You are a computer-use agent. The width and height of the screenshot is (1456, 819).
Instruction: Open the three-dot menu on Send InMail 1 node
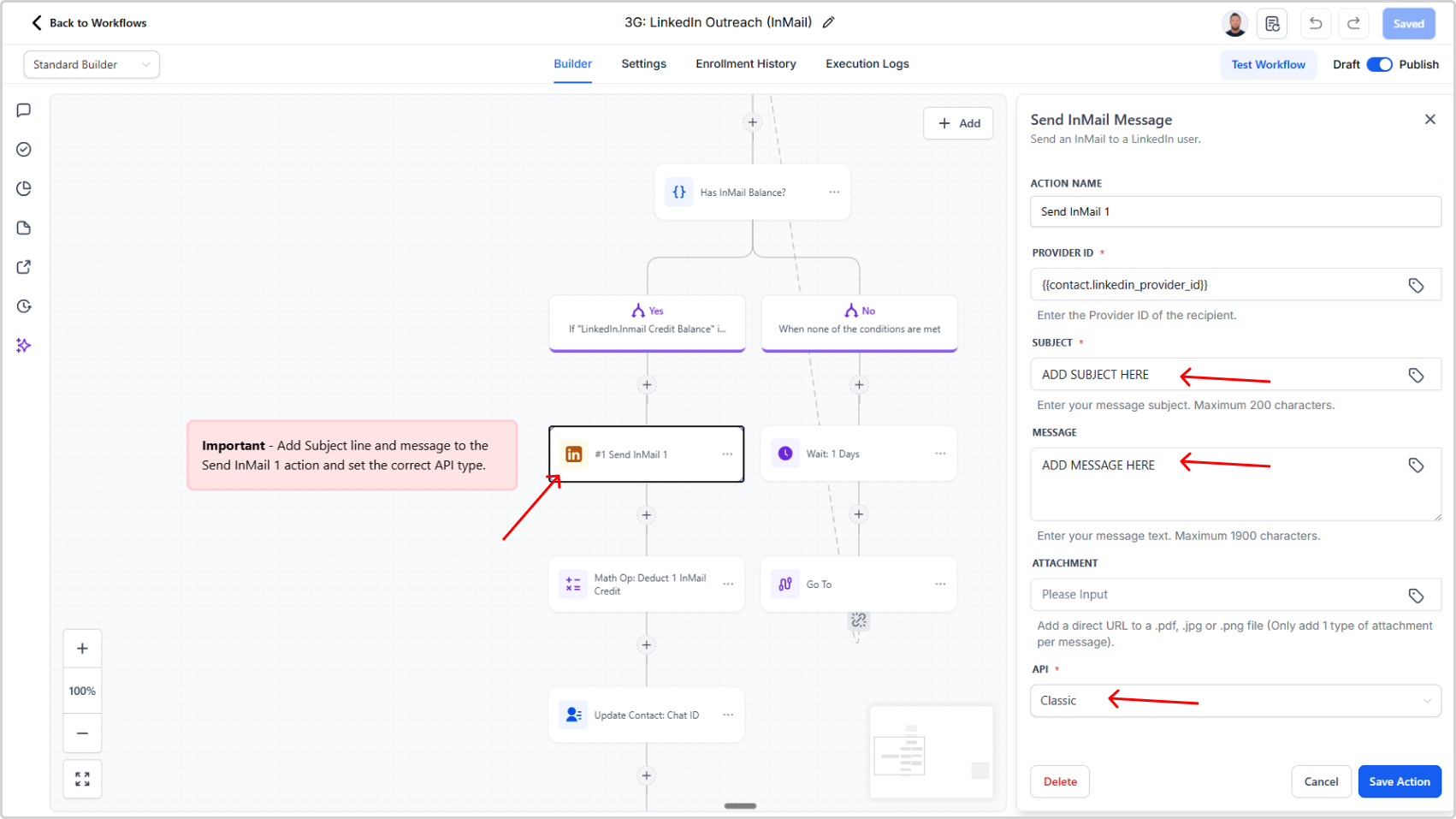pos(727,454)
